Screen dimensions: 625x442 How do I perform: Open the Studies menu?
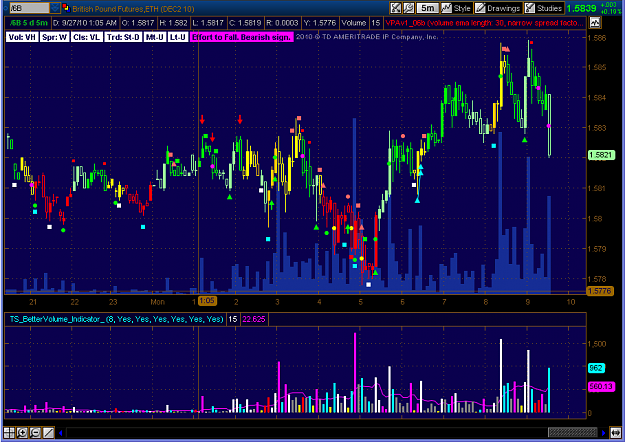pyautogui.click(x=544, y=8)
